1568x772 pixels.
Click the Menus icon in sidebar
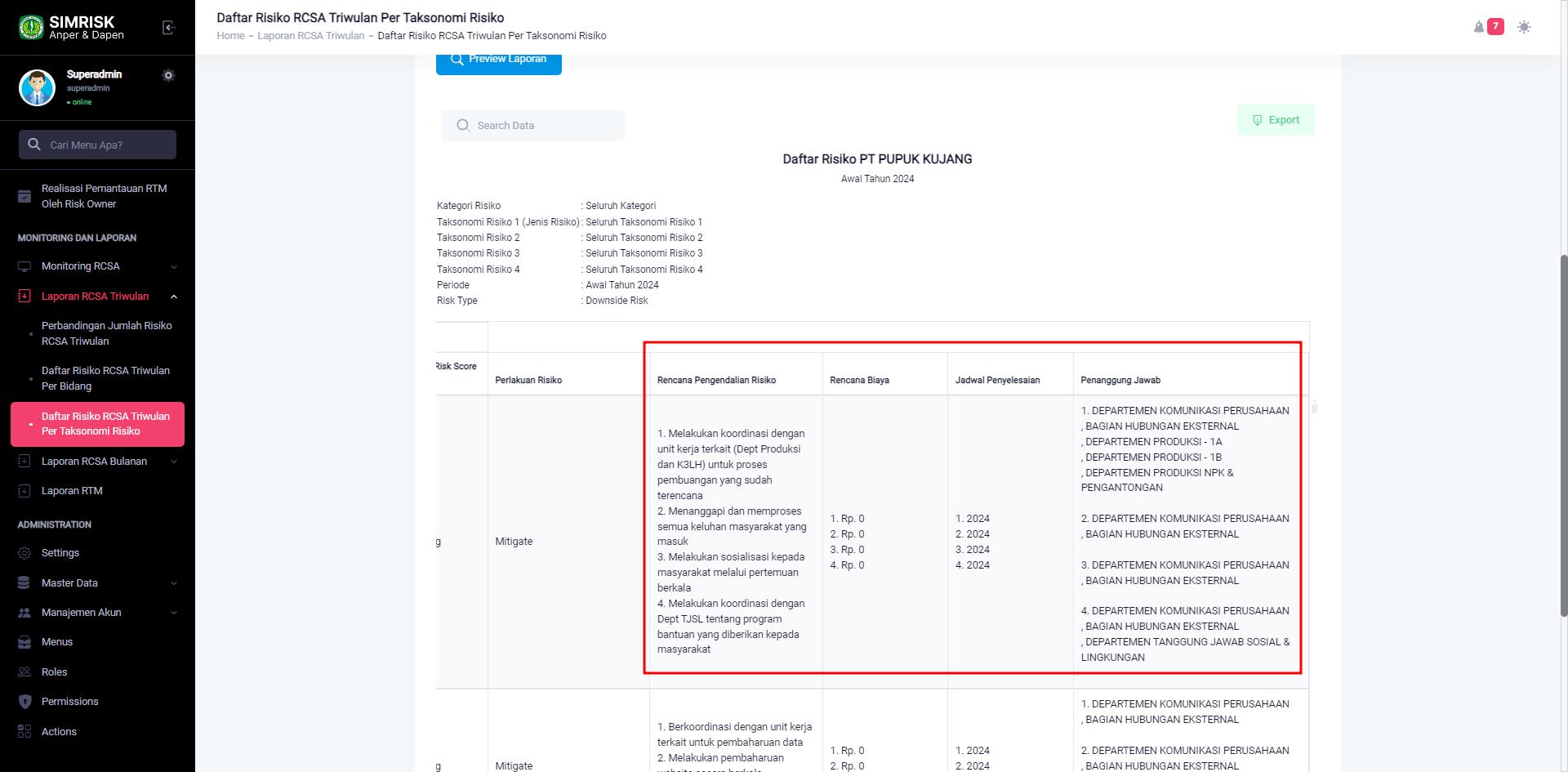24,642
